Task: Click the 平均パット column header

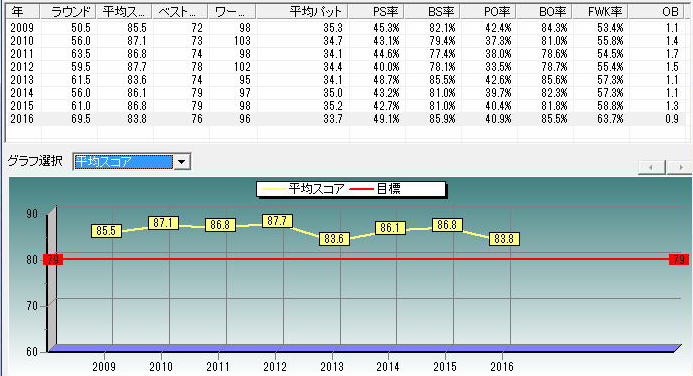Action: (302, 11)
